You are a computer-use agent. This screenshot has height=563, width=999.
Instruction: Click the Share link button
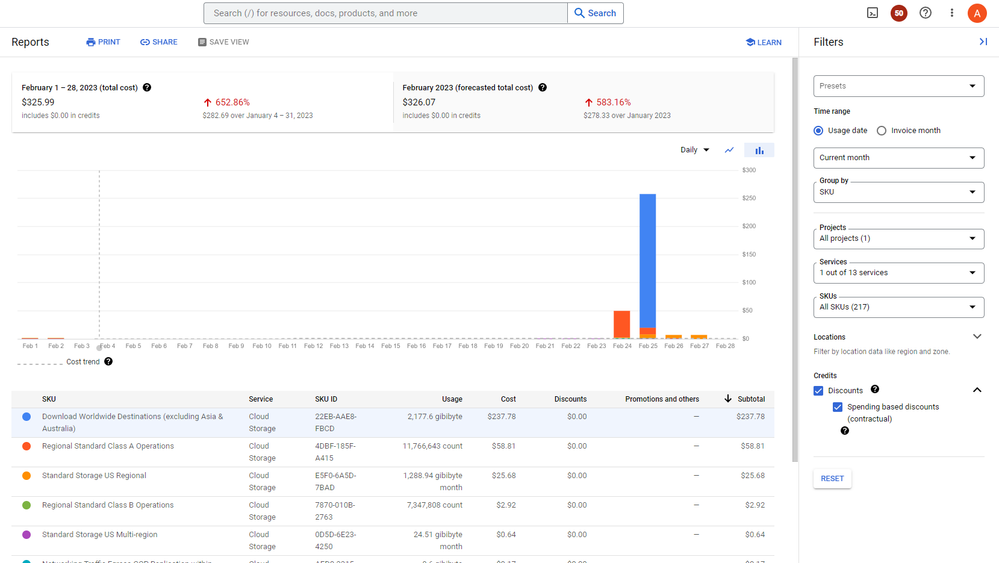coord(159,42)
